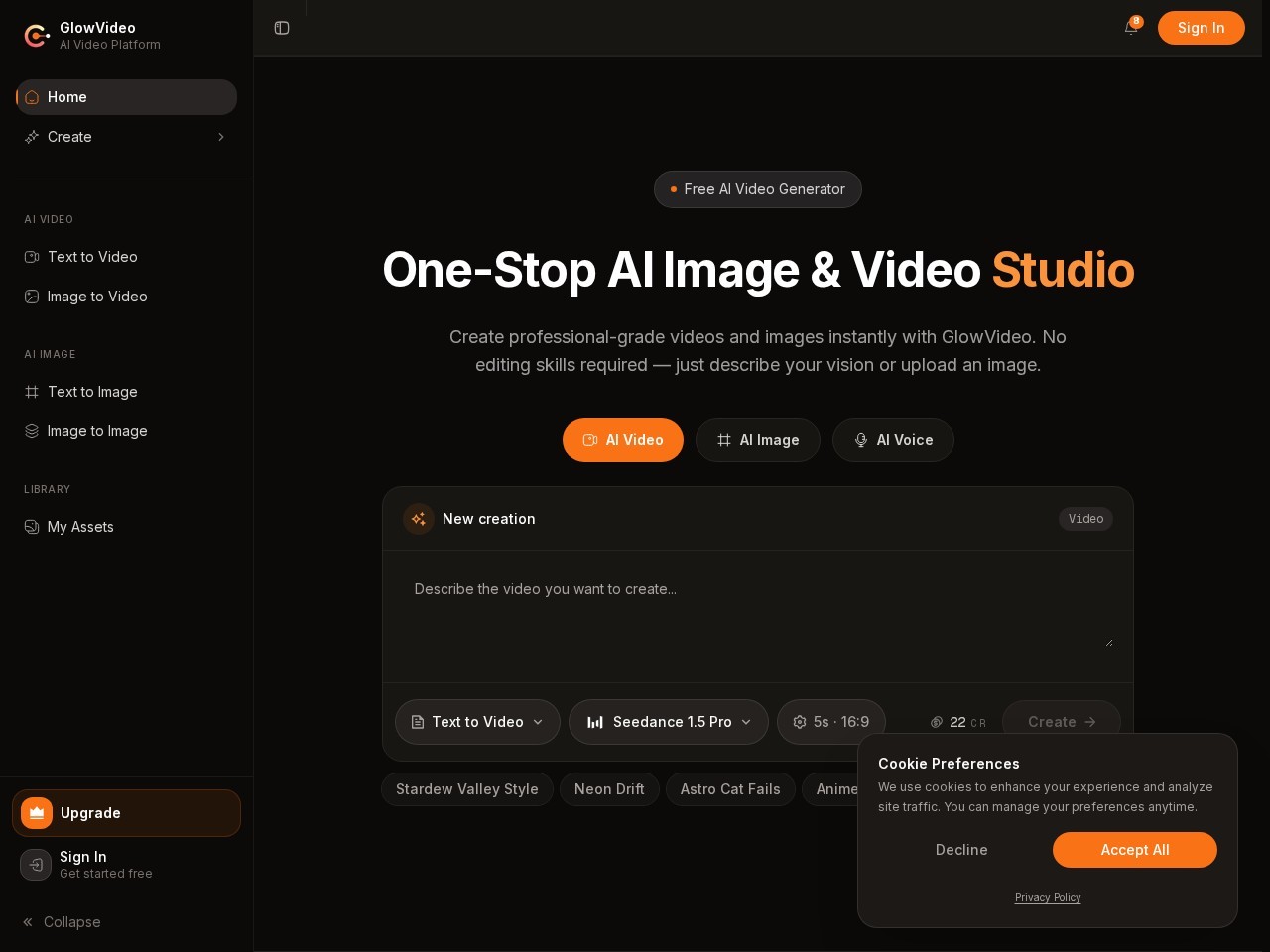Screen dimensions: 1270x952
Task: Click the Home house icon
Action: tap(32, 97)
